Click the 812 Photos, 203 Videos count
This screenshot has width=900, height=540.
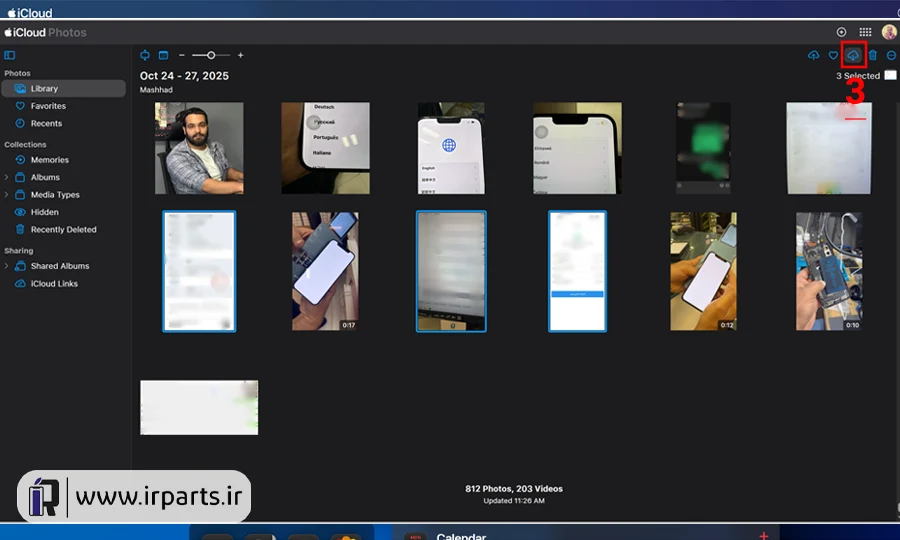point(514,489)
